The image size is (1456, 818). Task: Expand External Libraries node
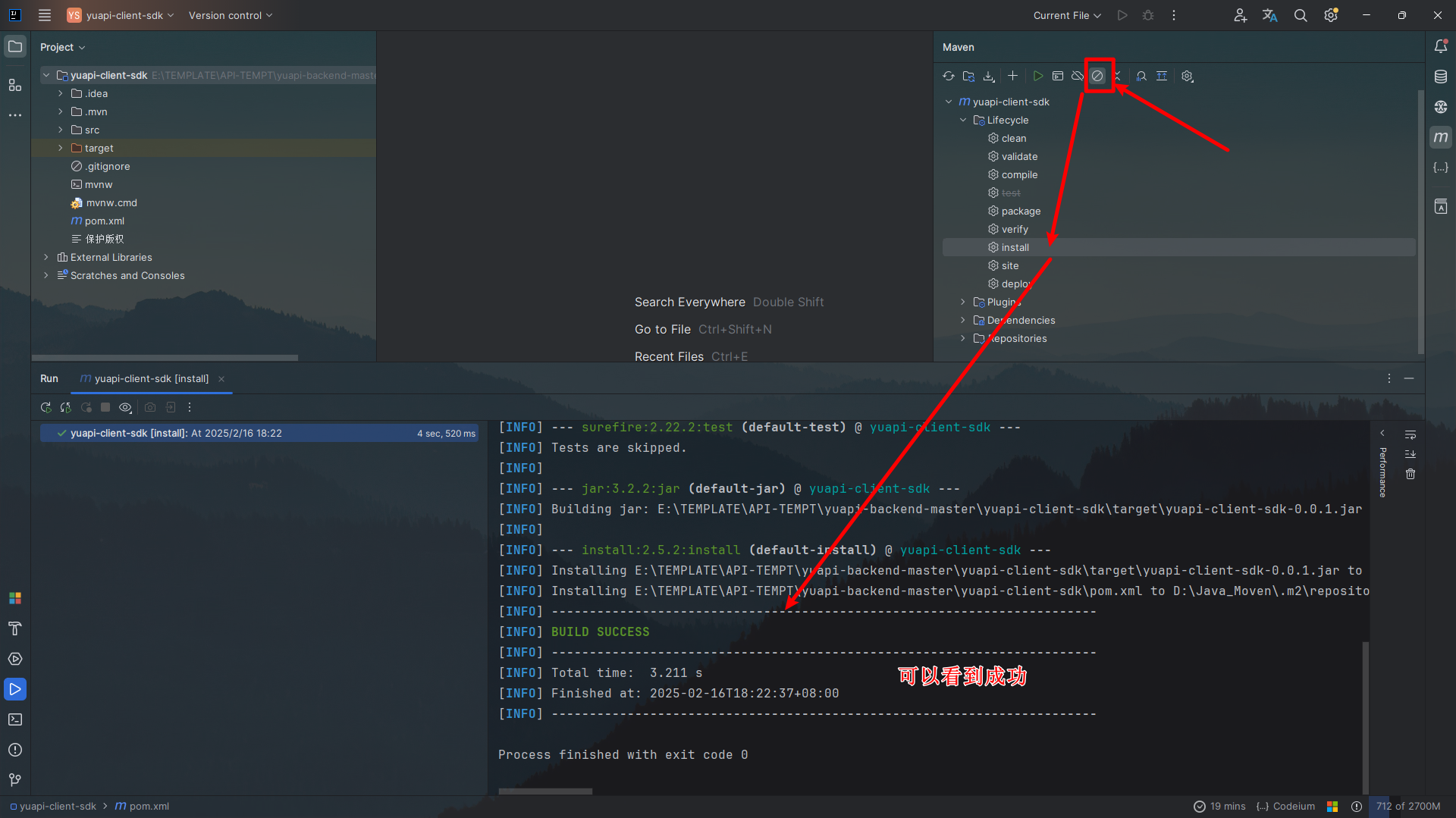[46, 257]
